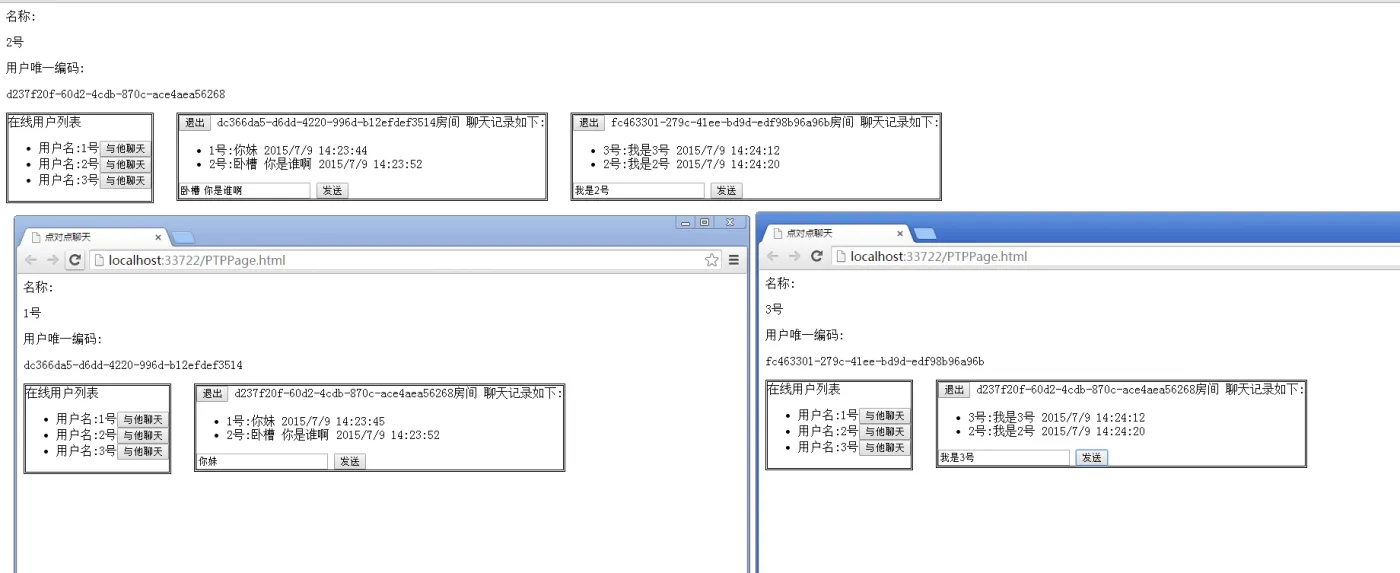Select the code fc463301-279c-41ee-bd9d-edf98b96a96b in 3号 window
1400x573 pixels.
click(875, 361)
